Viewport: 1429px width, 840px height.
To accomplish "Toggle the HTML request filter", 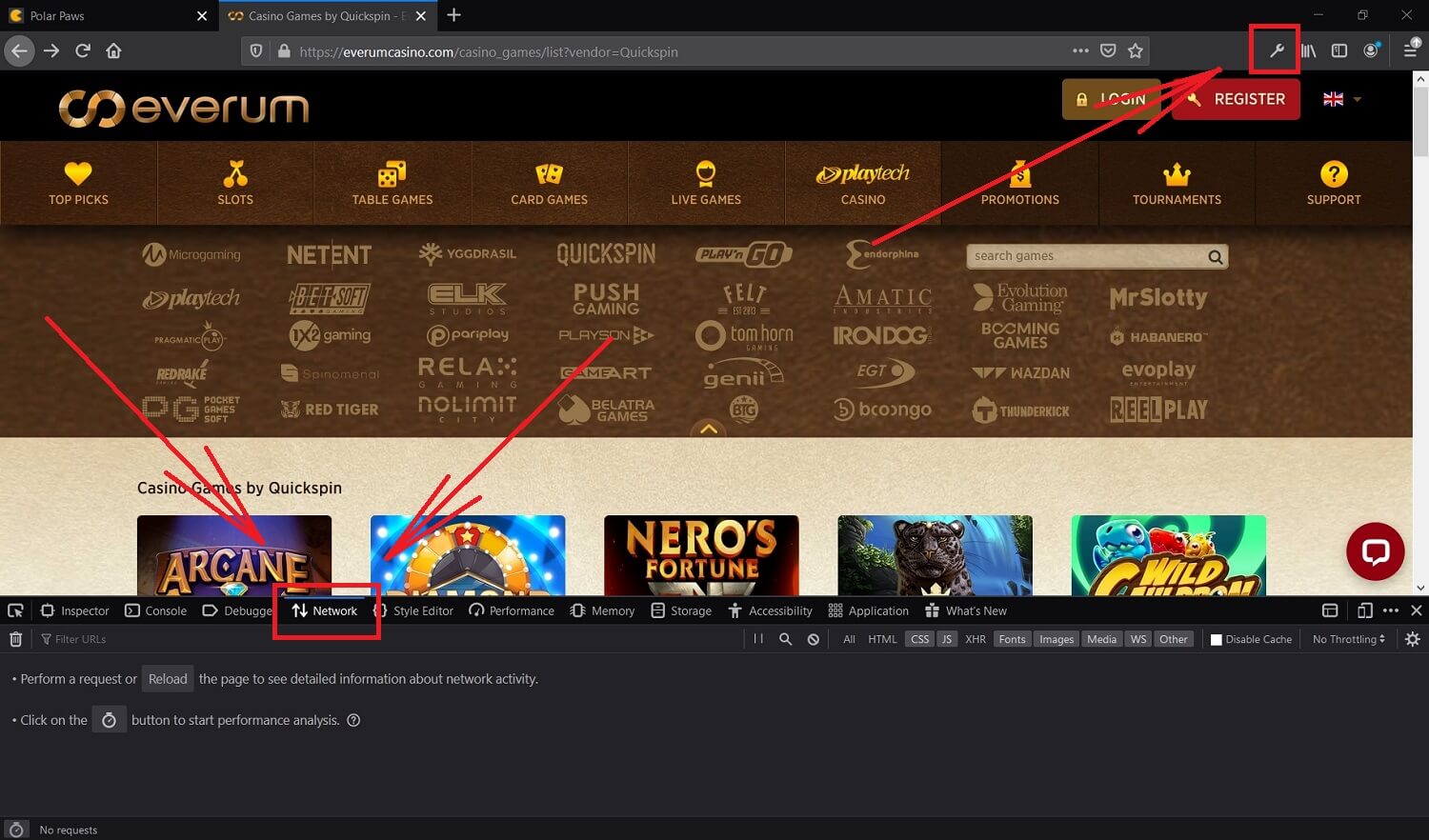I will [x=882, y=639].
